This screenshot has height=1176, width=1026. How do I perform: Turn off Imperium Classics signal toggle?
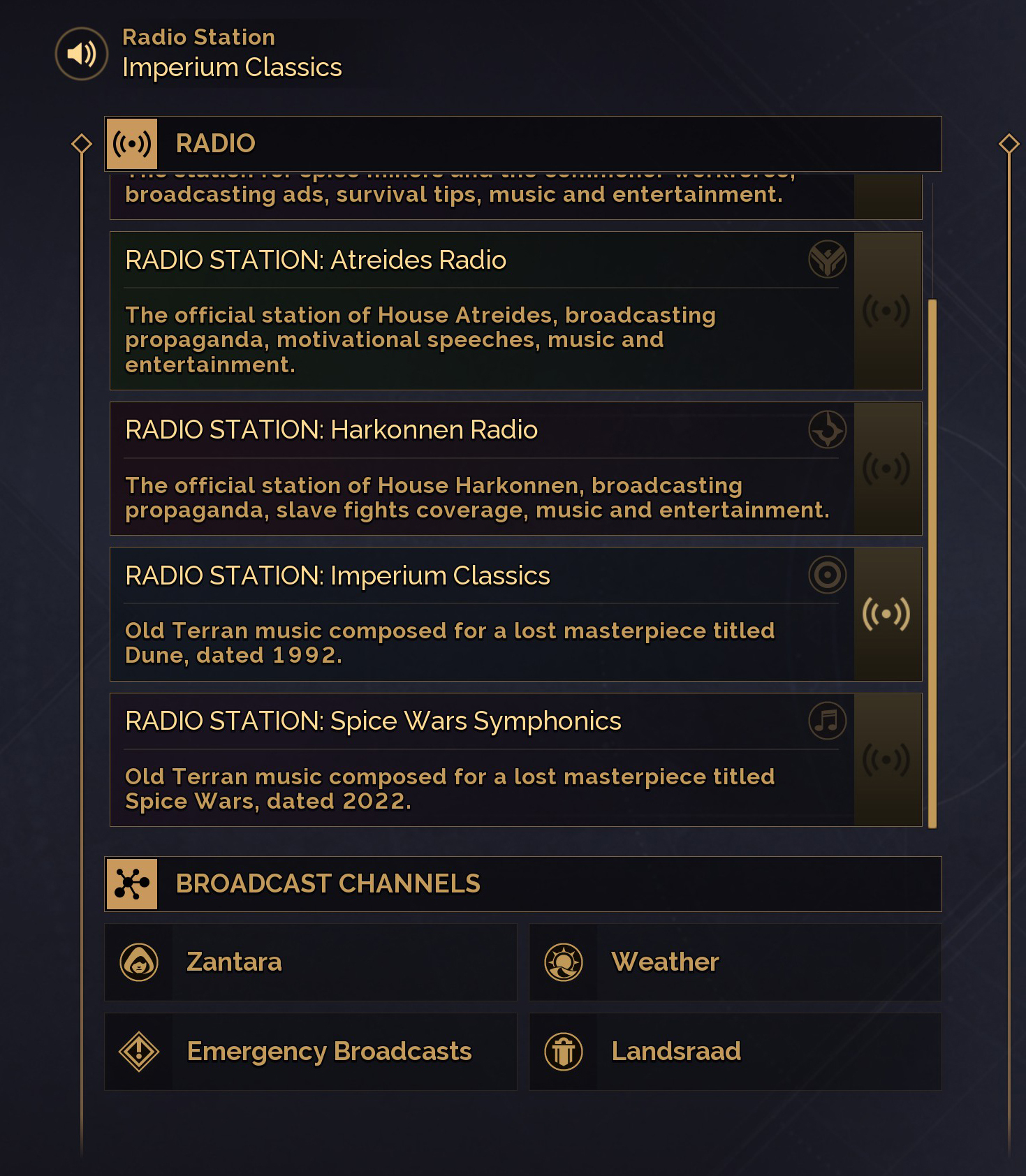(x=886, y=614)
